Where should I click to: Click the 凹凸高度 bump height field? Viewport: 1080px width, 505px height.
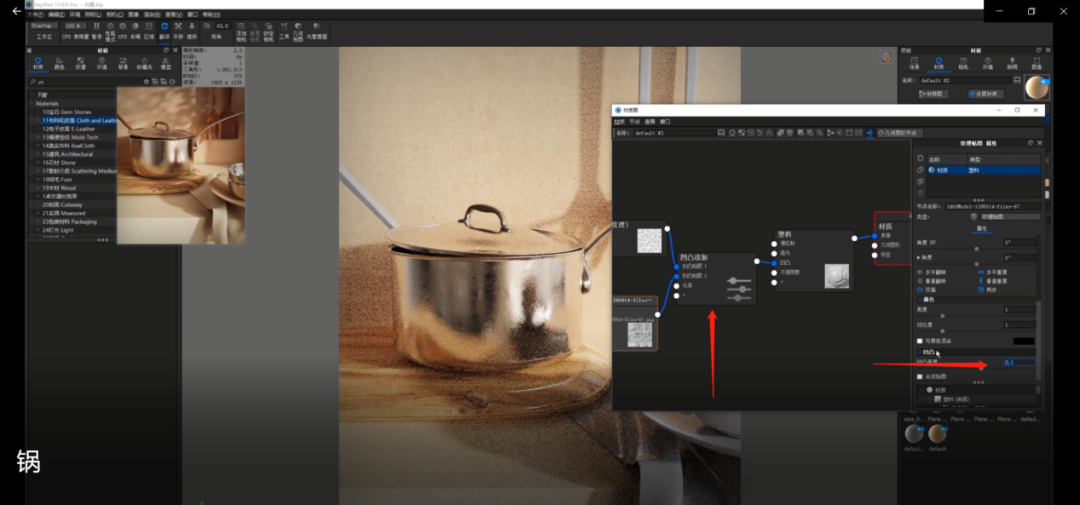click(1019, 362)
